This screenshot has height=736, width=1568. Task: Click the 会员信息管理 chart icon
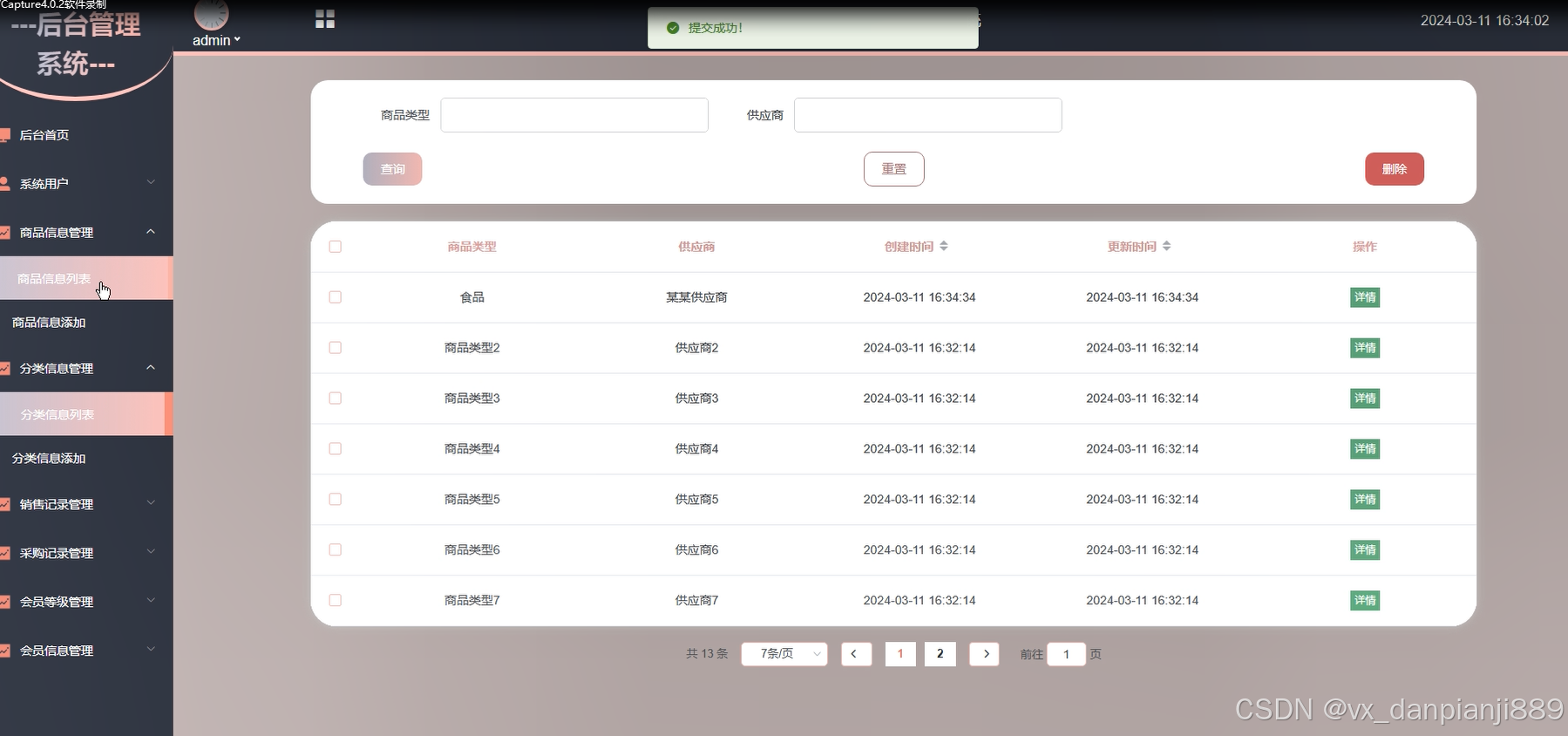(4, 651)
